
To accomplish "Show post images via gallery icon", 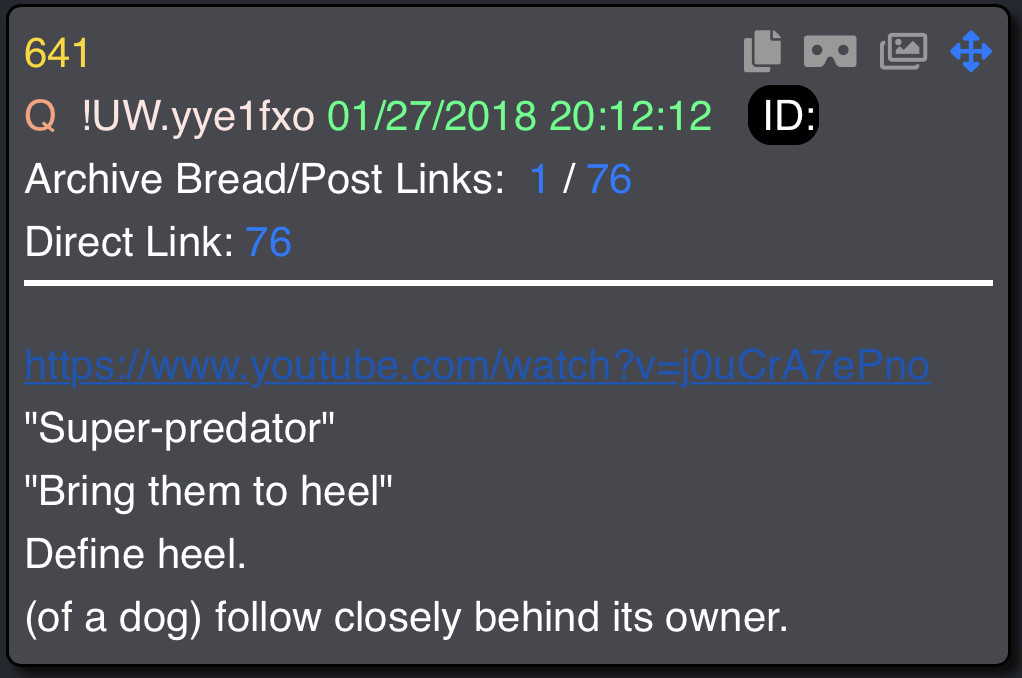I will point(903,51).
